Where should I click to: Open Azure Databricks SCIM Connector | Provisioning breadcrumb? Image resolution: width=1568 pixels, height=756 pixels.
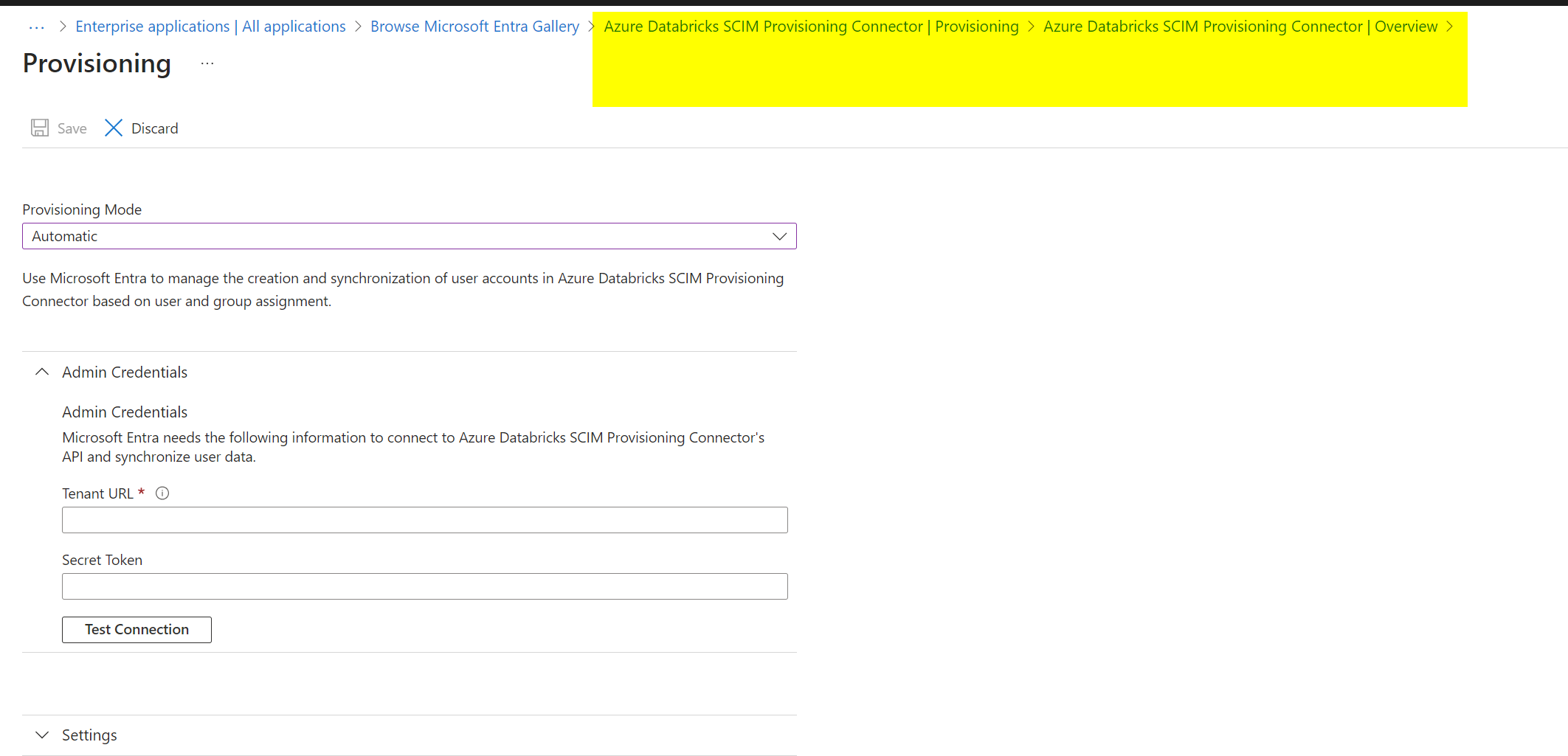point(811,27)
